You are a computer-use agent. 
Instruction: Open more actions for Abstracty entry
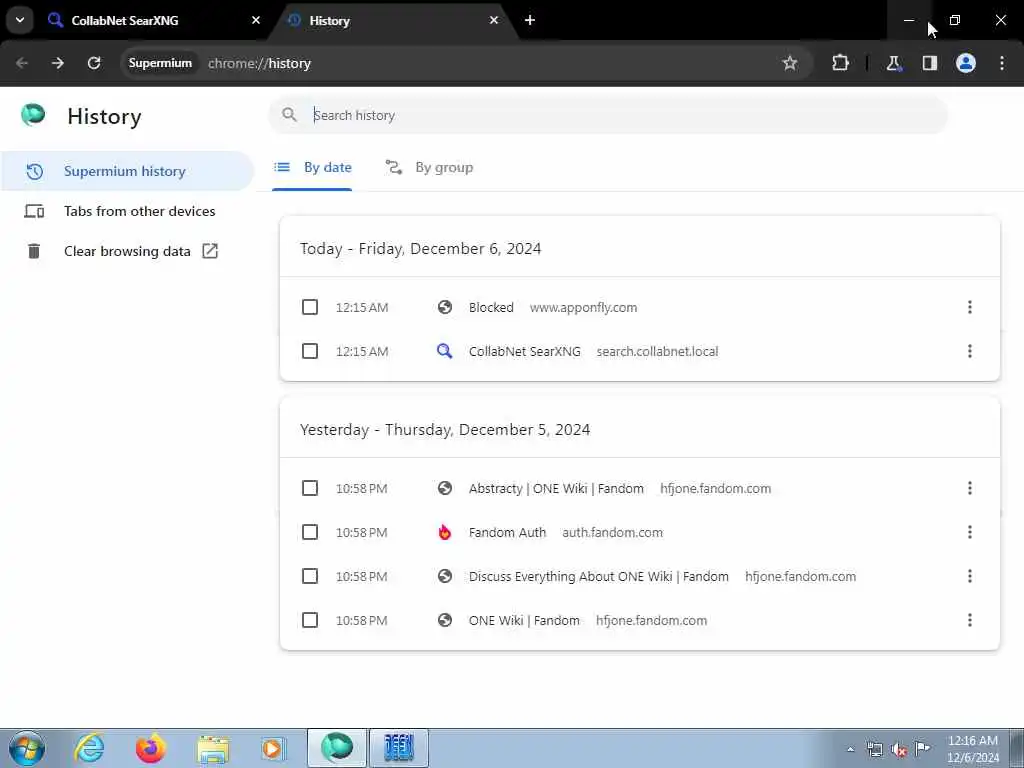970,488
